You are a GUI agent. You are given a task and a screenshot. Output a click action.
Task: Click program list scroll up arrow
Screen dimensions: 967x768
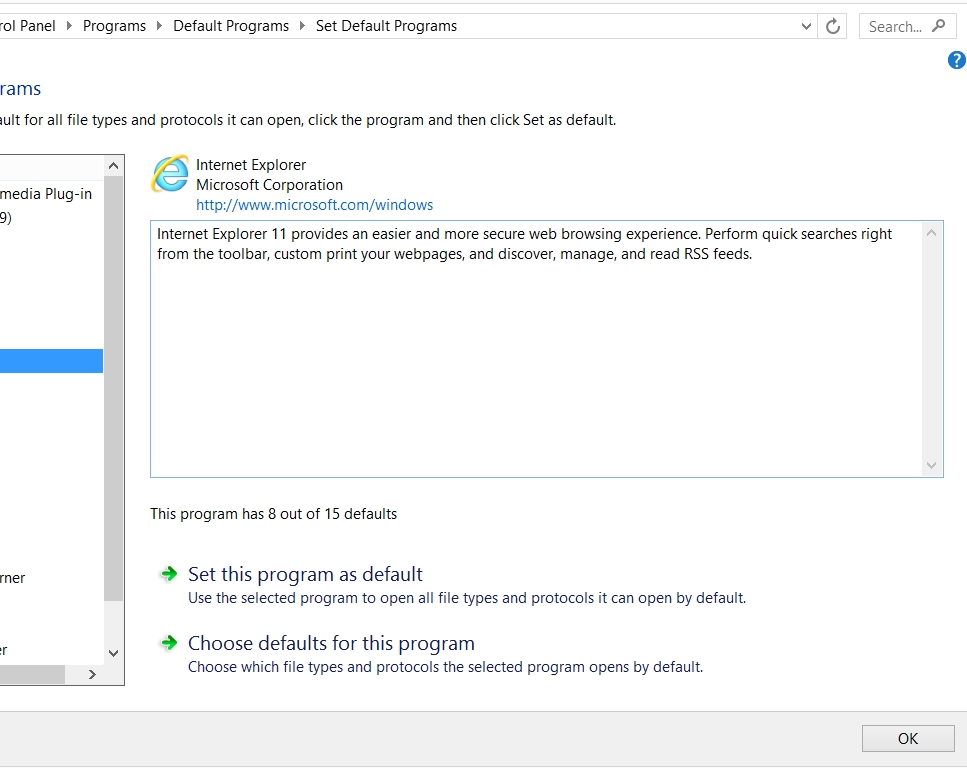pos(113,165)
